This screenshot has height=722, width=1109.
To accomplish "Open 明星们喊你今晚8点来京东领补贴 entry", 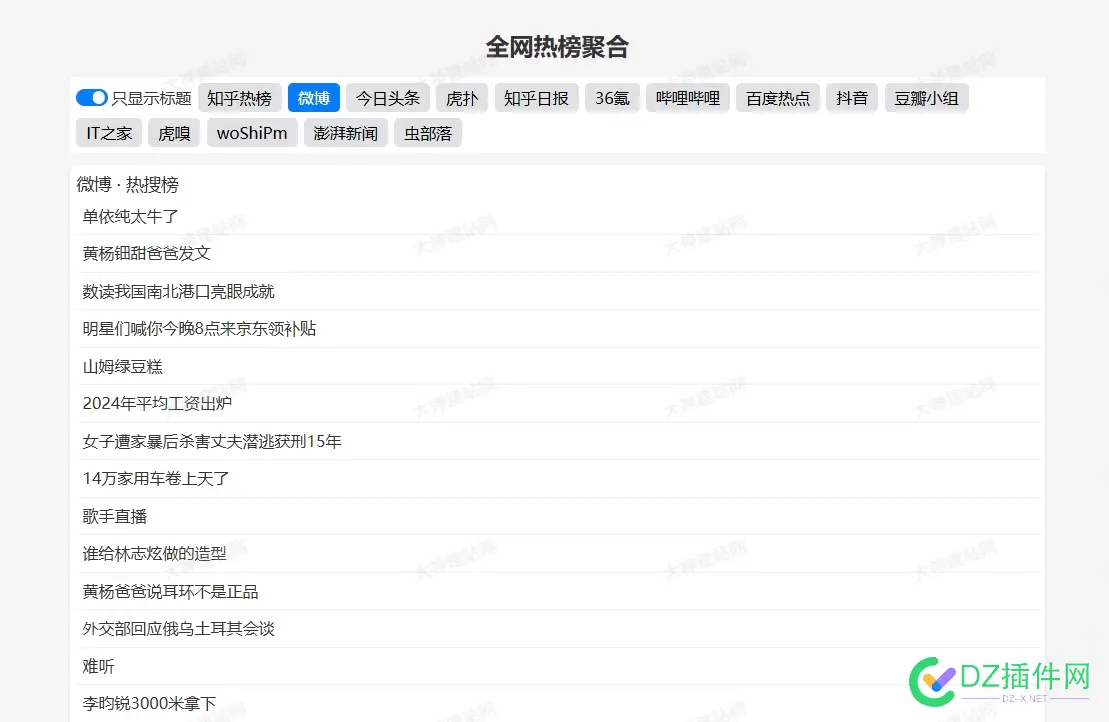I will (x=557, y=329).
